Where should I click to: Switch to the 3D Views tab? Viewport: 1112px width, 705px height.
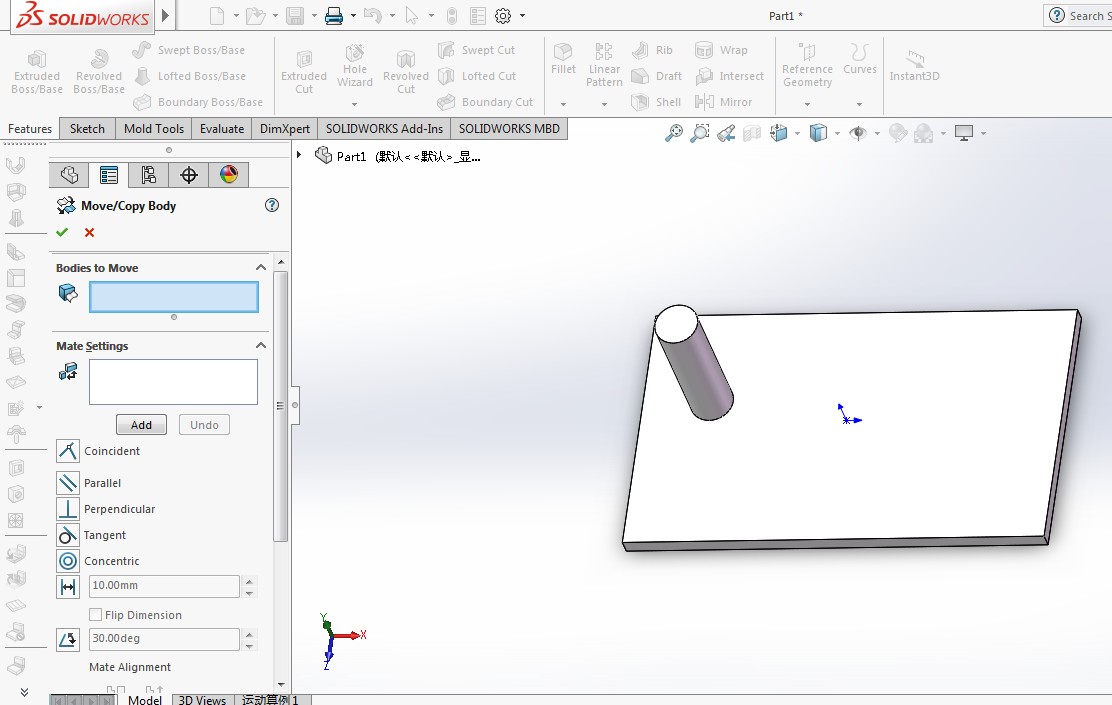[202, 699]
